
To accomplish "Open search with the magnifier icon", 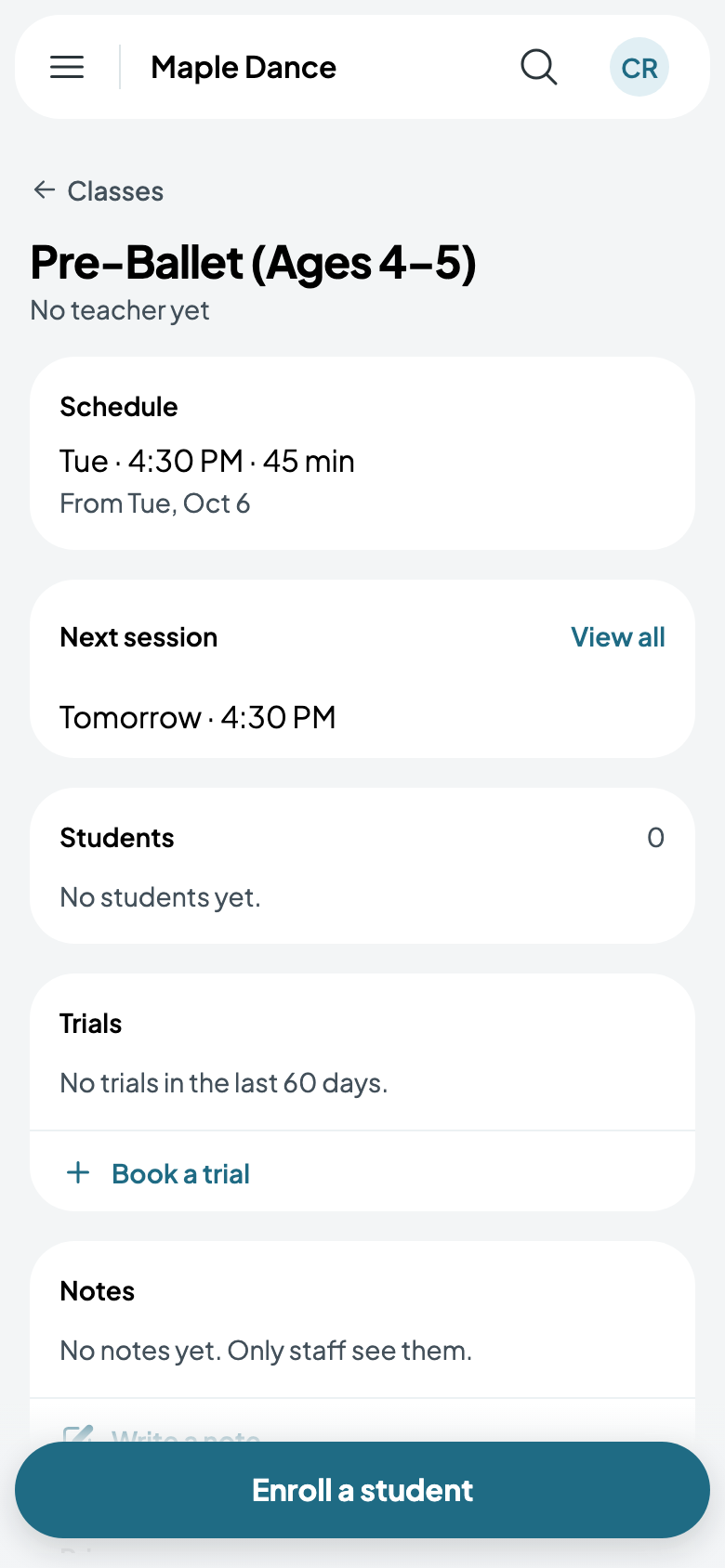I will [538, 67].
